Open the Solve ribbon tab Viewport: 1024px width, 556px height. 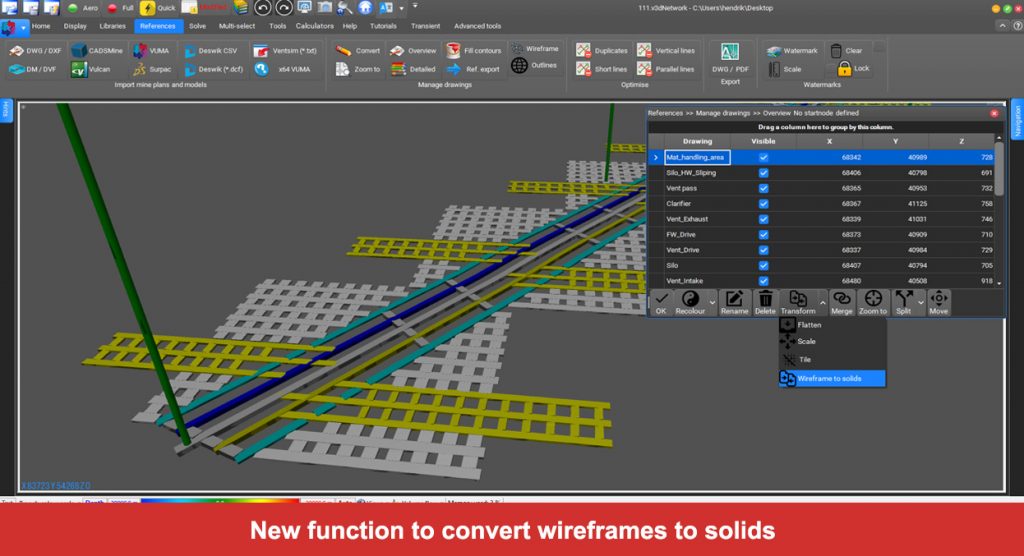(x=198, y=26)
